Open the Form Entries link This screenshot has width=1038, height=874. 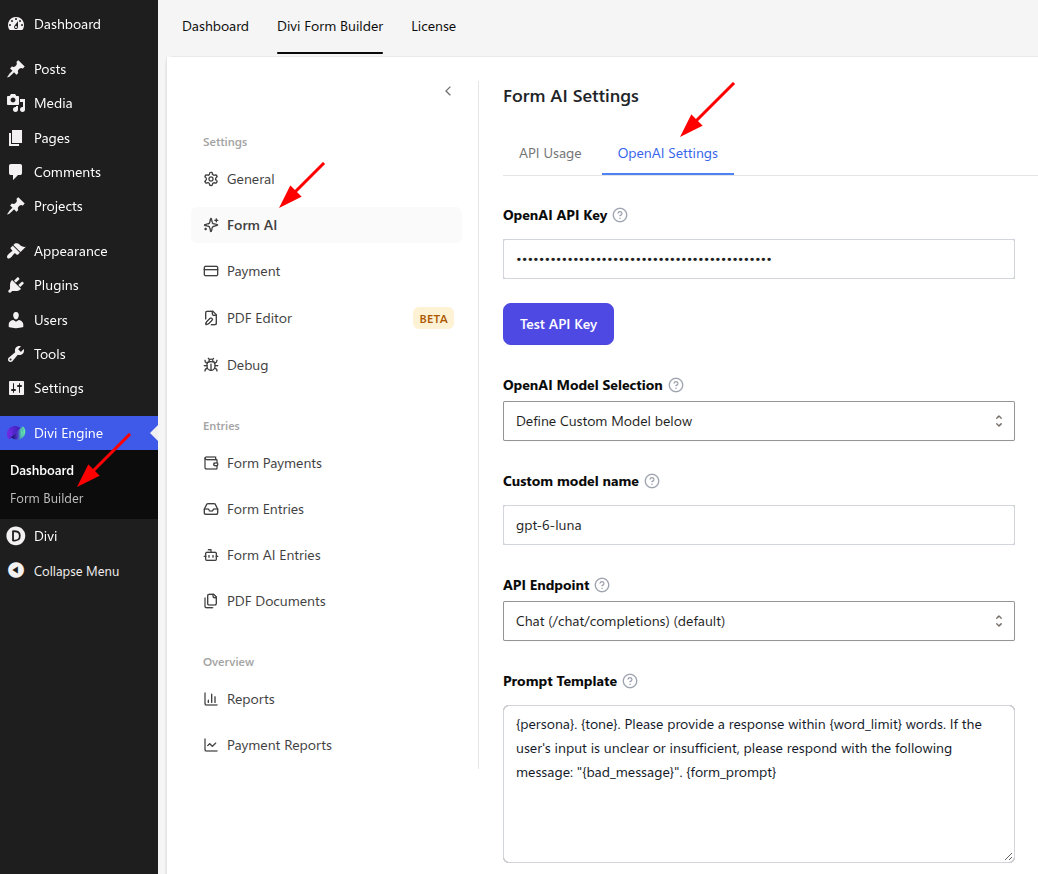click(x=265, y=509)
